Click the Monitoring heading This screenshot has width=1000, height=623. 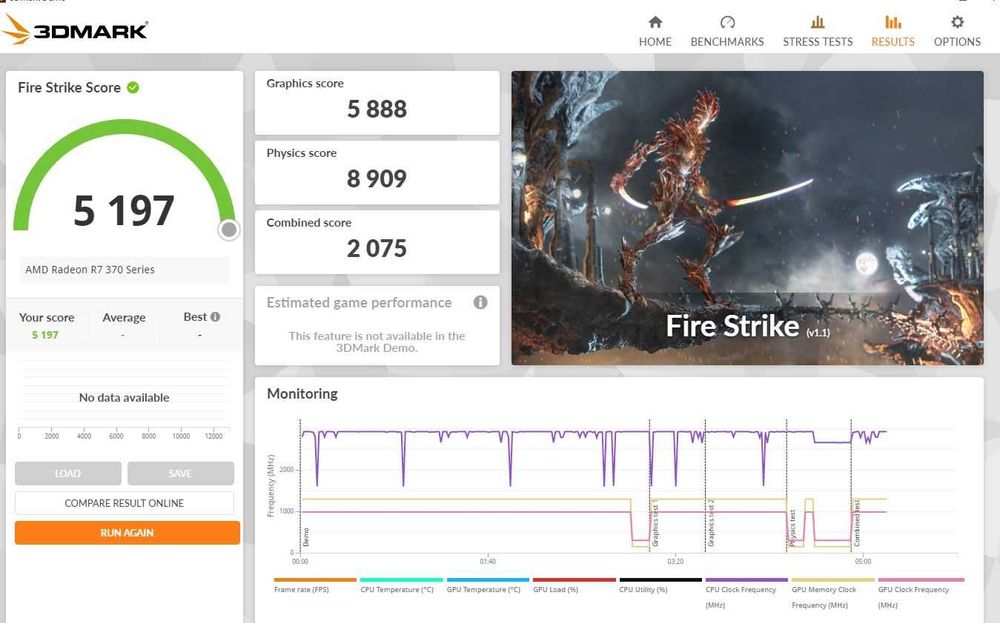click(x=302, y=393)
